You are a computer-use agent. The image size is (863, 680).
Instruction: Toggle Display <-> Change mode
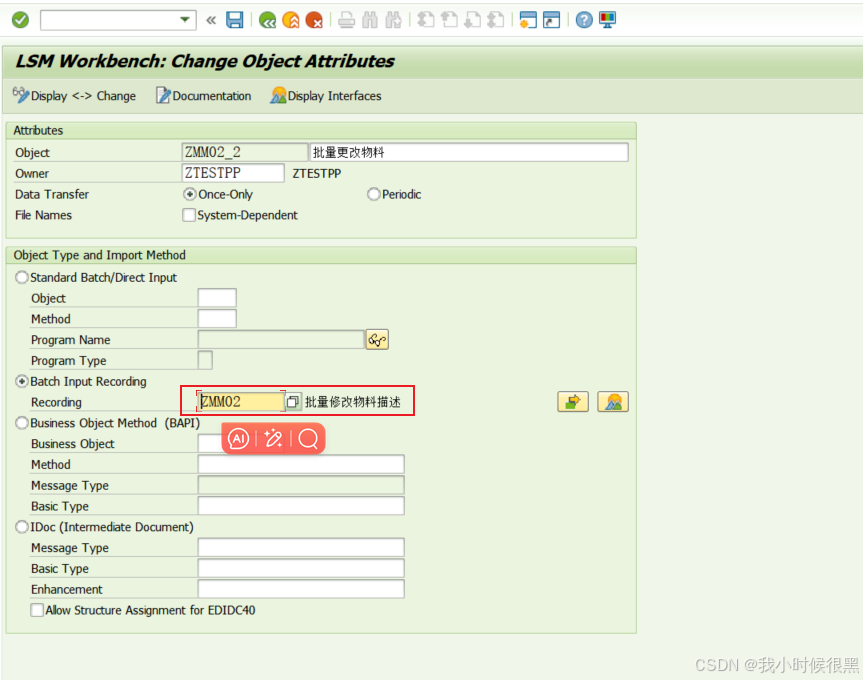[74, 96]
